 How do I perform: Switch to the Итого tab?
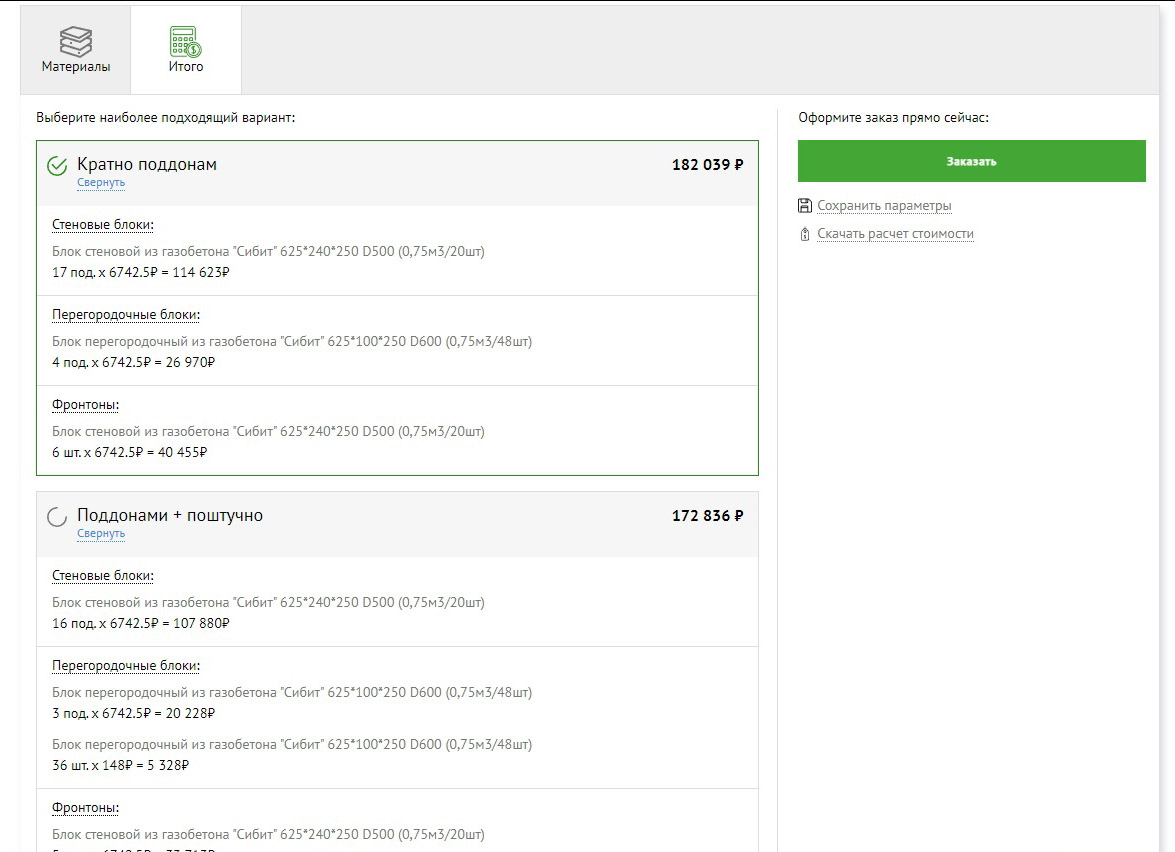(186, 49)
